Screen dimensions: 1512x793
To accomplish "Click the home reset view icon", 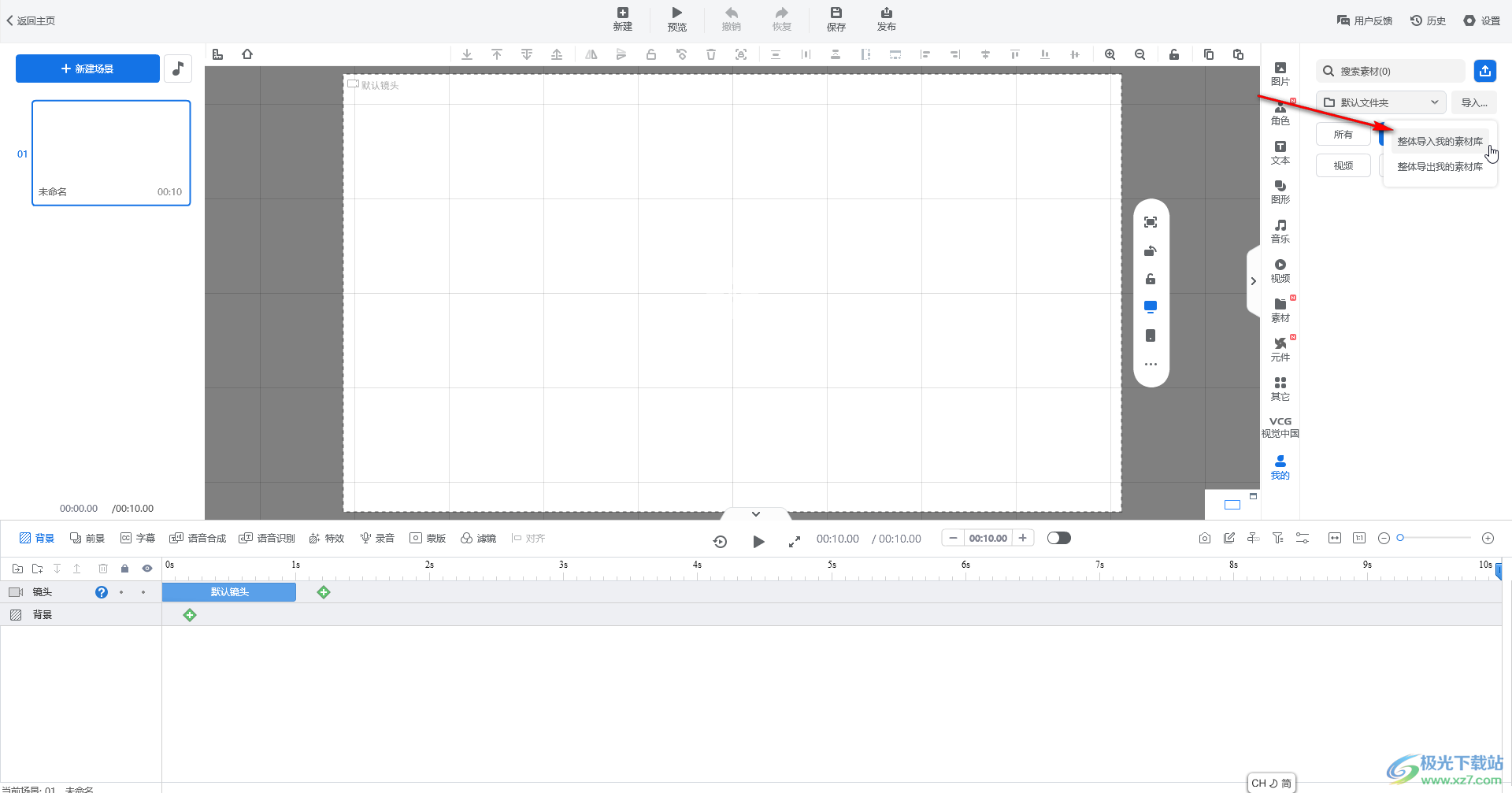I will click(247, 54).
